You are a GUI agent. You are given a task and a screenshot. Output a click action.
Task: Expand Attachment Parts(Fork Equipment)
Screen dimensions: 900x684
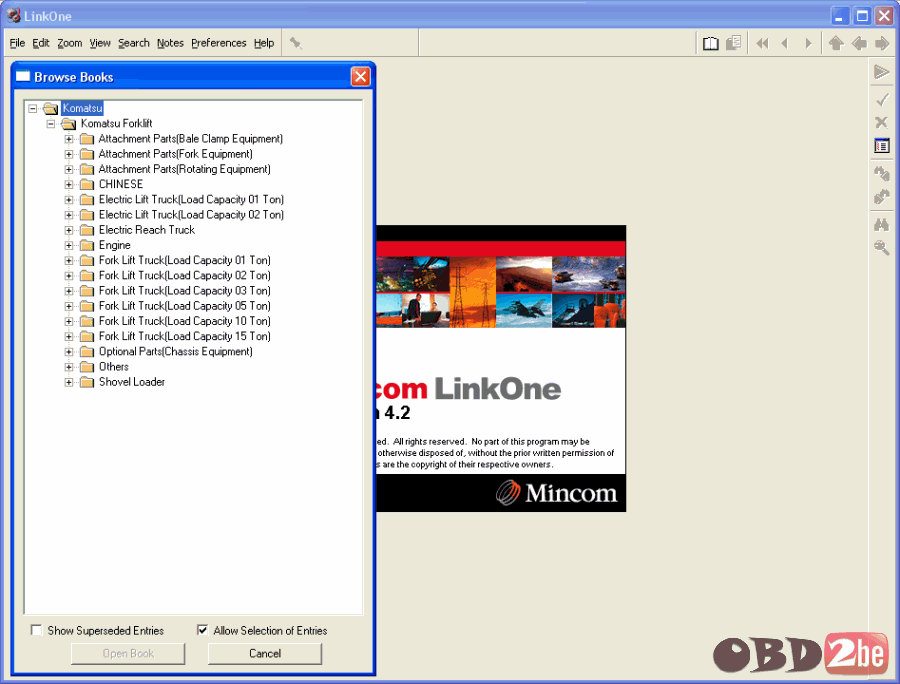[x=69, y=154]
